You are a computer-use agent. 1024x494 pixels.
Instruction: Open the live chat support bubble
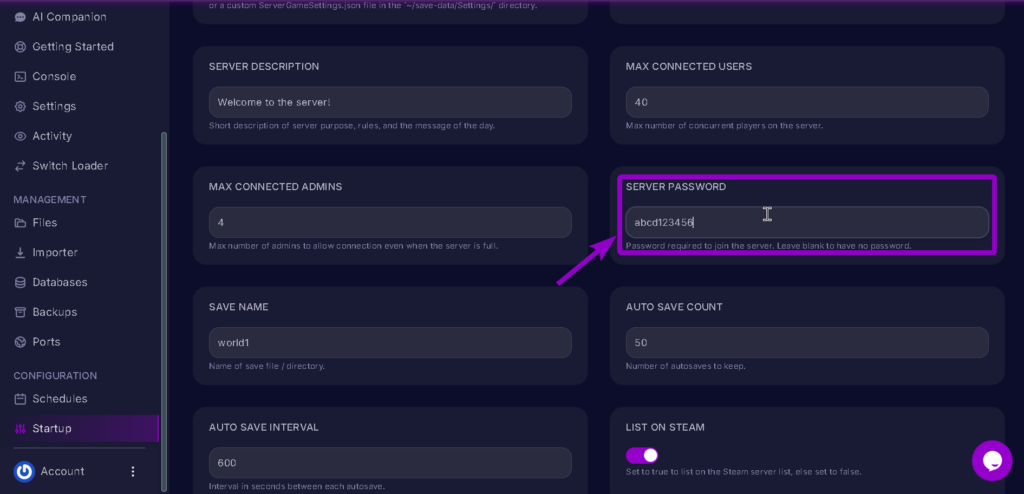(991, 460)
